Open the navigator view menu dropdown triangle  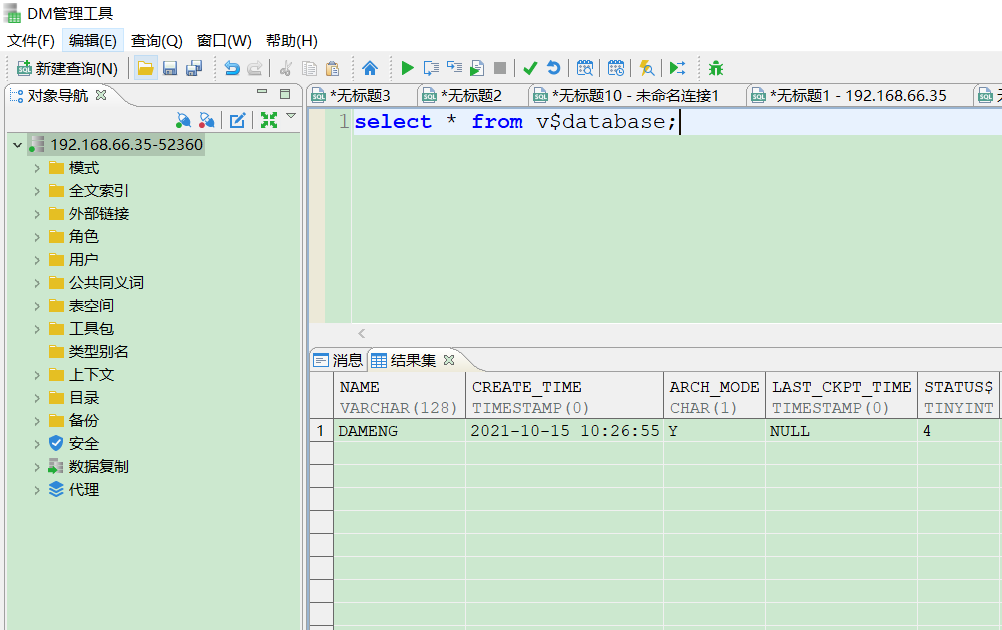[291, 116]
